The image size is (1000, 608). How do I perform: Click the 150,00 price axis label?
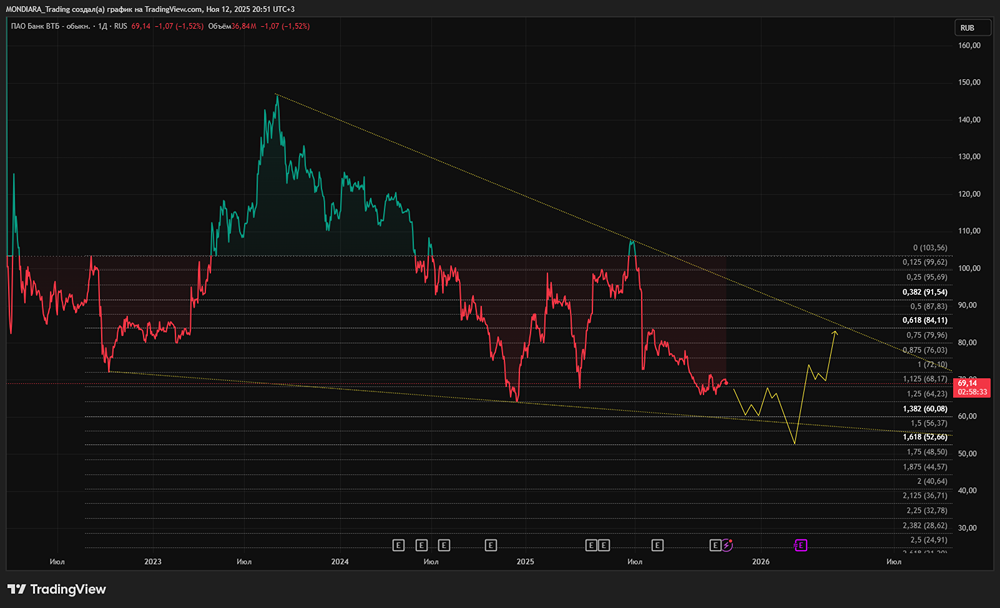(969, 82)
